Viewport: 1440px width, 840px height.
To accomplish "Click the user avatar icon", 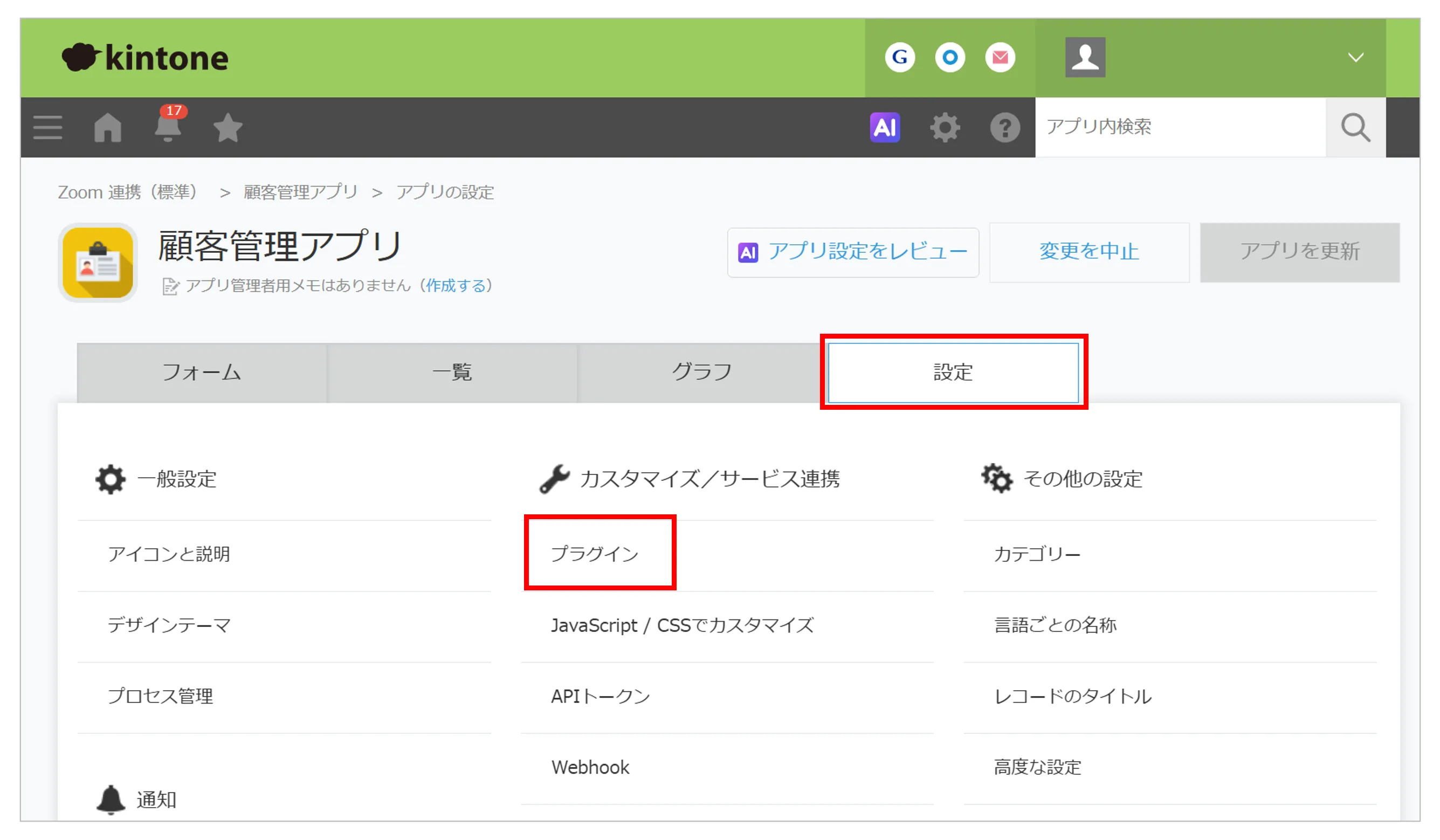I will click(x=1085, y=57).
